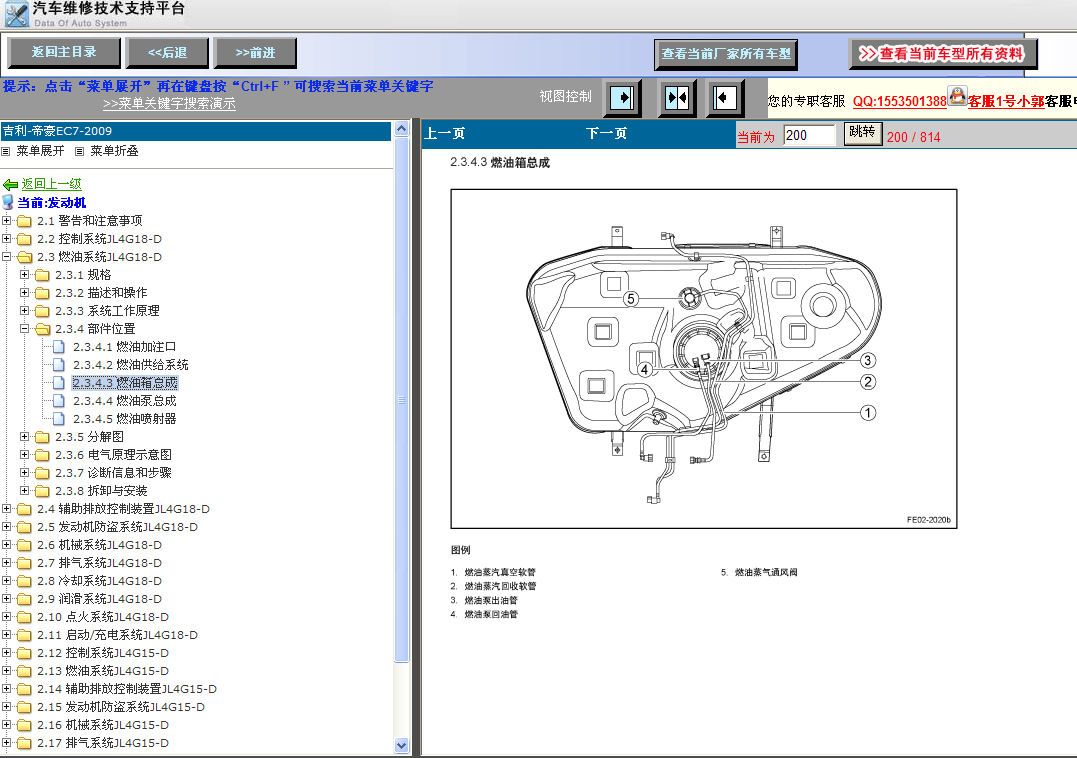Screen dimensions: 1077x758
Task: Select 2.5 发动机防盗系统JL4G18-D
Action: pyautogui.click(x=117, y=527)
